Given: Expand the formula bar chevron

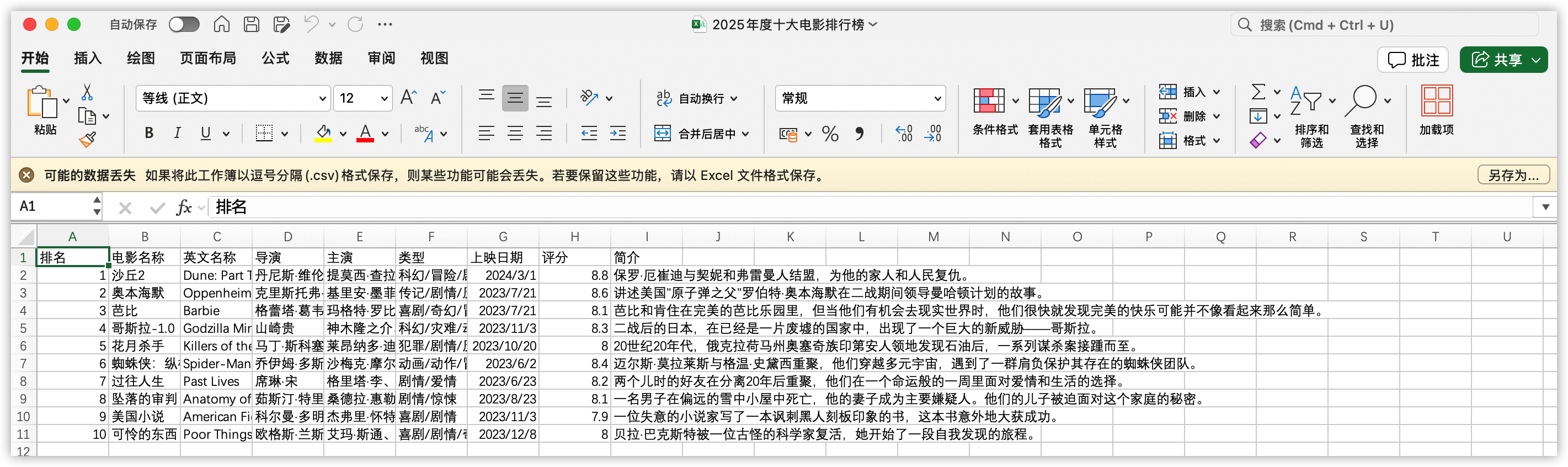Looking at the screenshot, I should pyautogui.click(x=1545, y=207).
